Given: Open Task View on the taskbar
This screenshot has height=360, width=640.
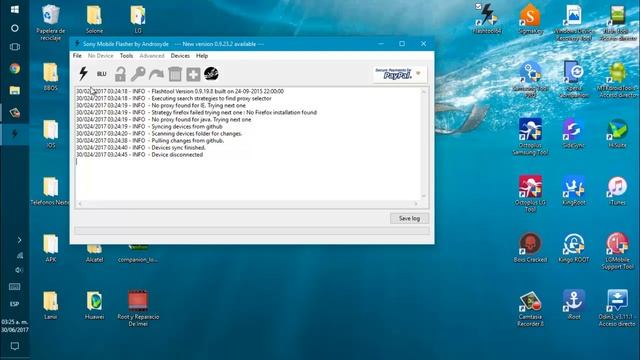Looking at the screenshot, I should click(15, 47).
